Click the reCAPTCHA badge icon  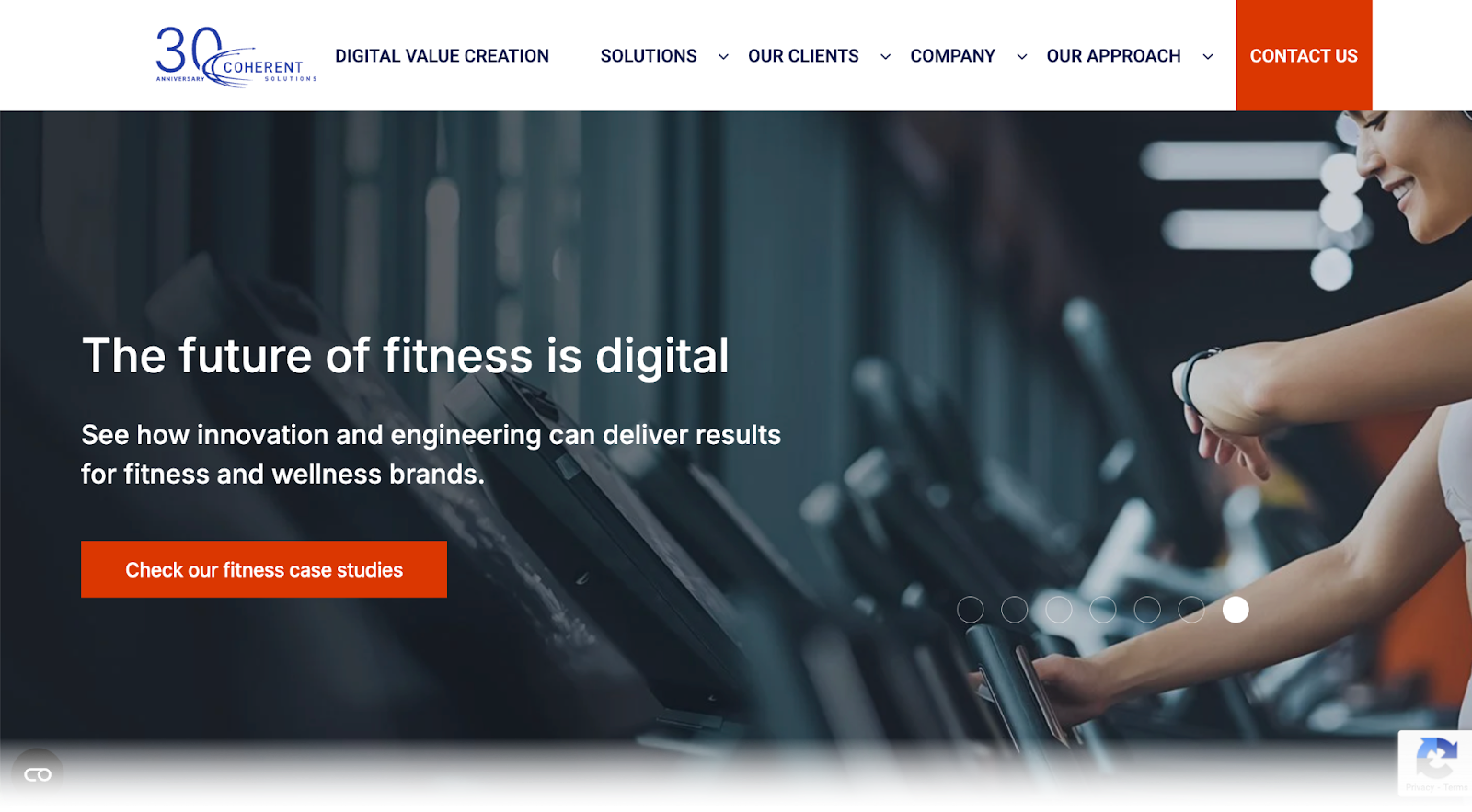(1436, 760)
